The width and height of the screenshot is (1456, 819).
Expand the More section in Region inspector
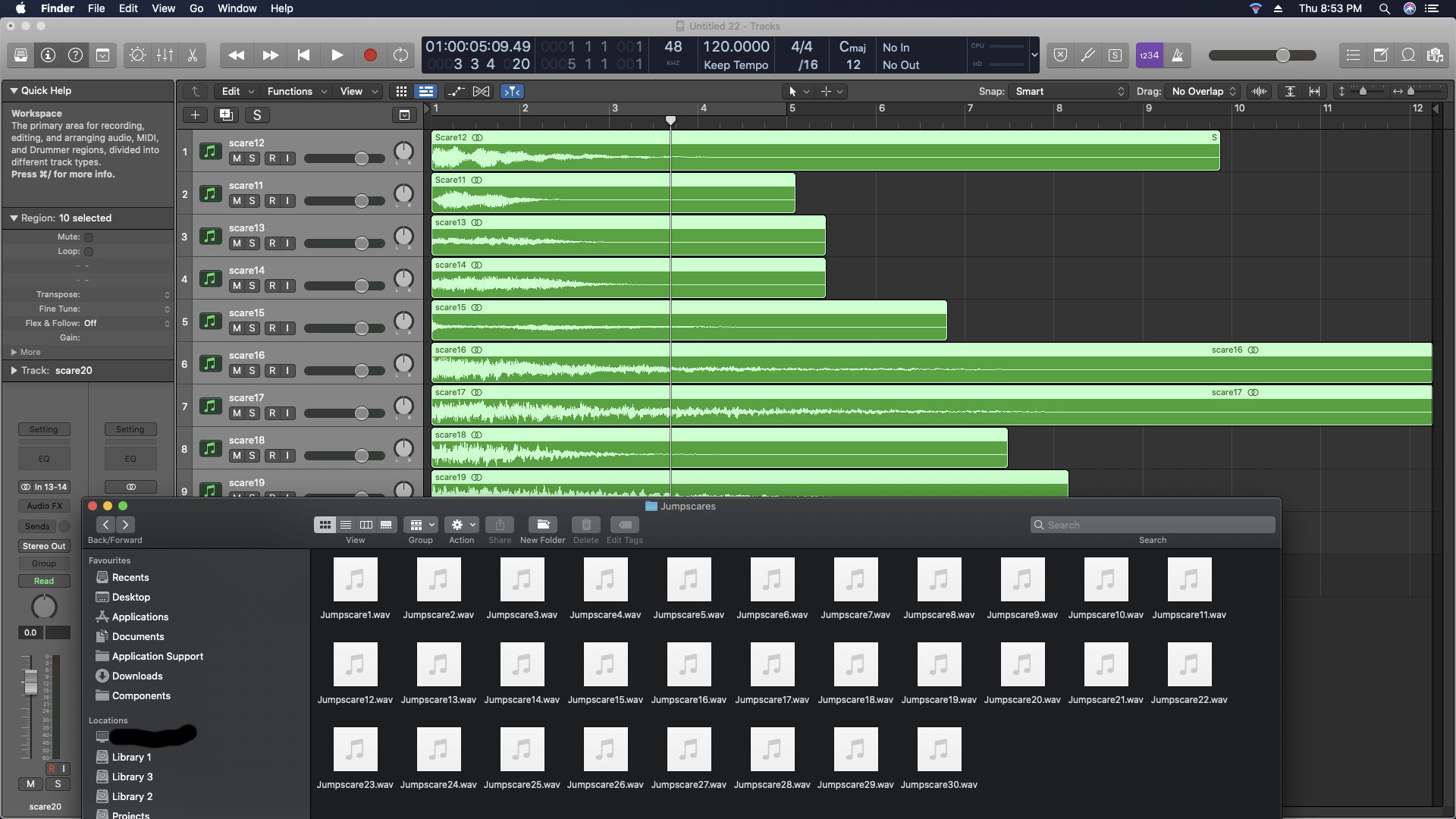coord(14,353)
